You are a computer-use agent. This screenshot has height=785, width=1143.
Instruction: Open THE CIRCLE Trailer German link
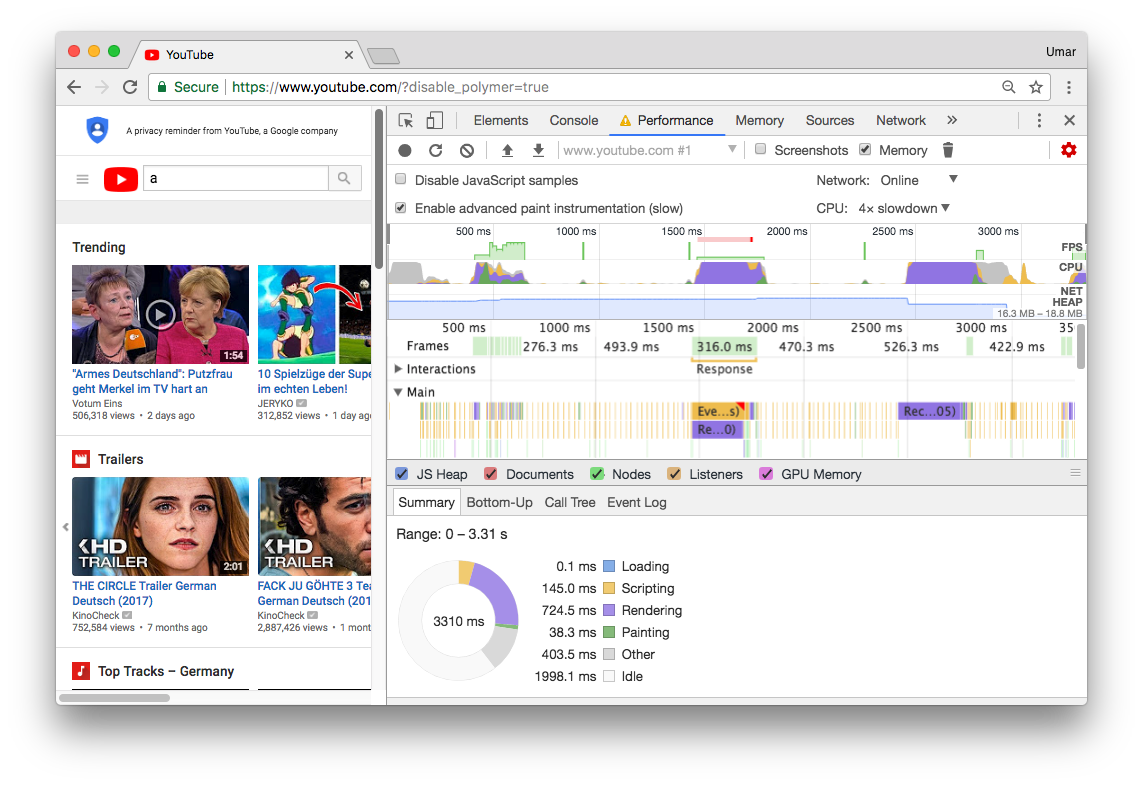pos(144,593)
